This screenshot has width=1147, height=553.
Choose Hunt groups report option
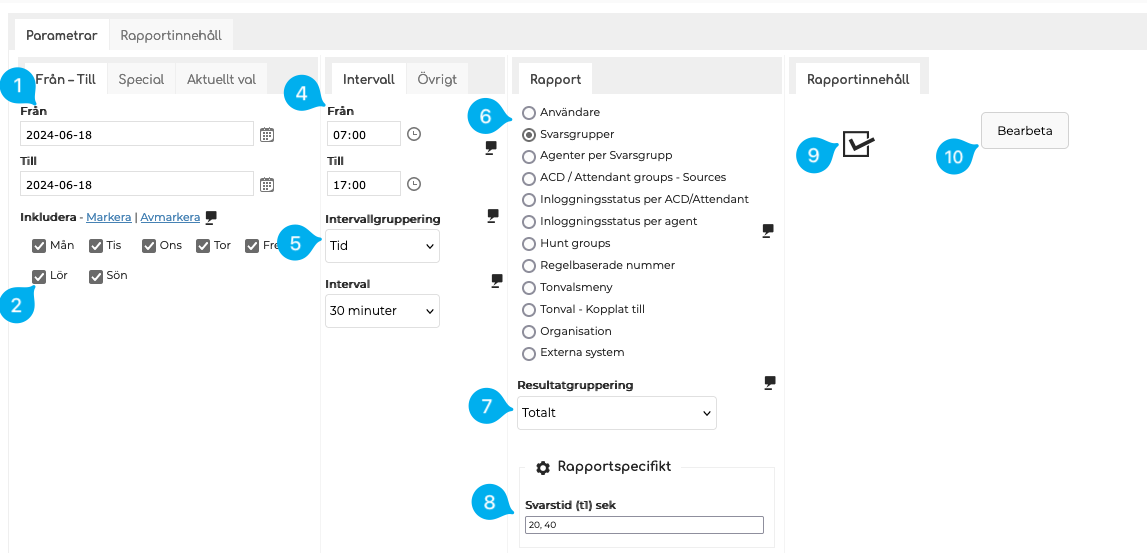[529, 244]
